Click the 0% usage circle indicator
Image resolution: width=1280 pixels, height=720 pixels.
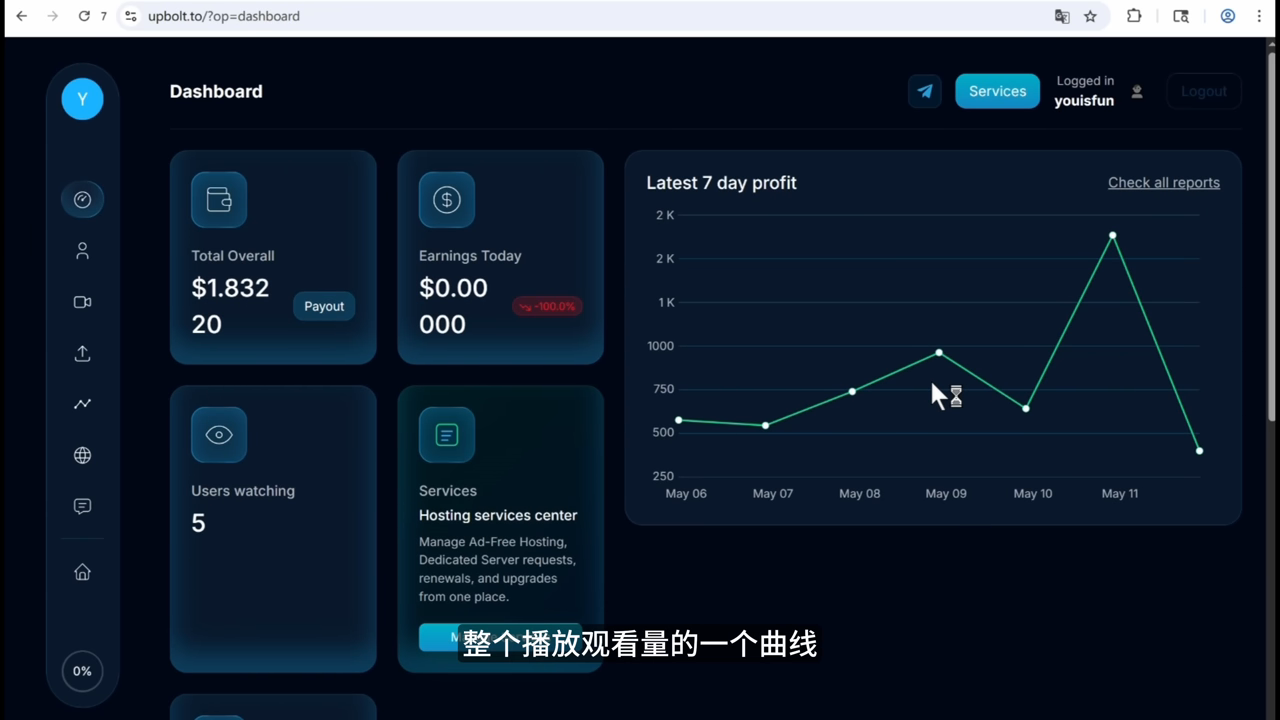82,671
